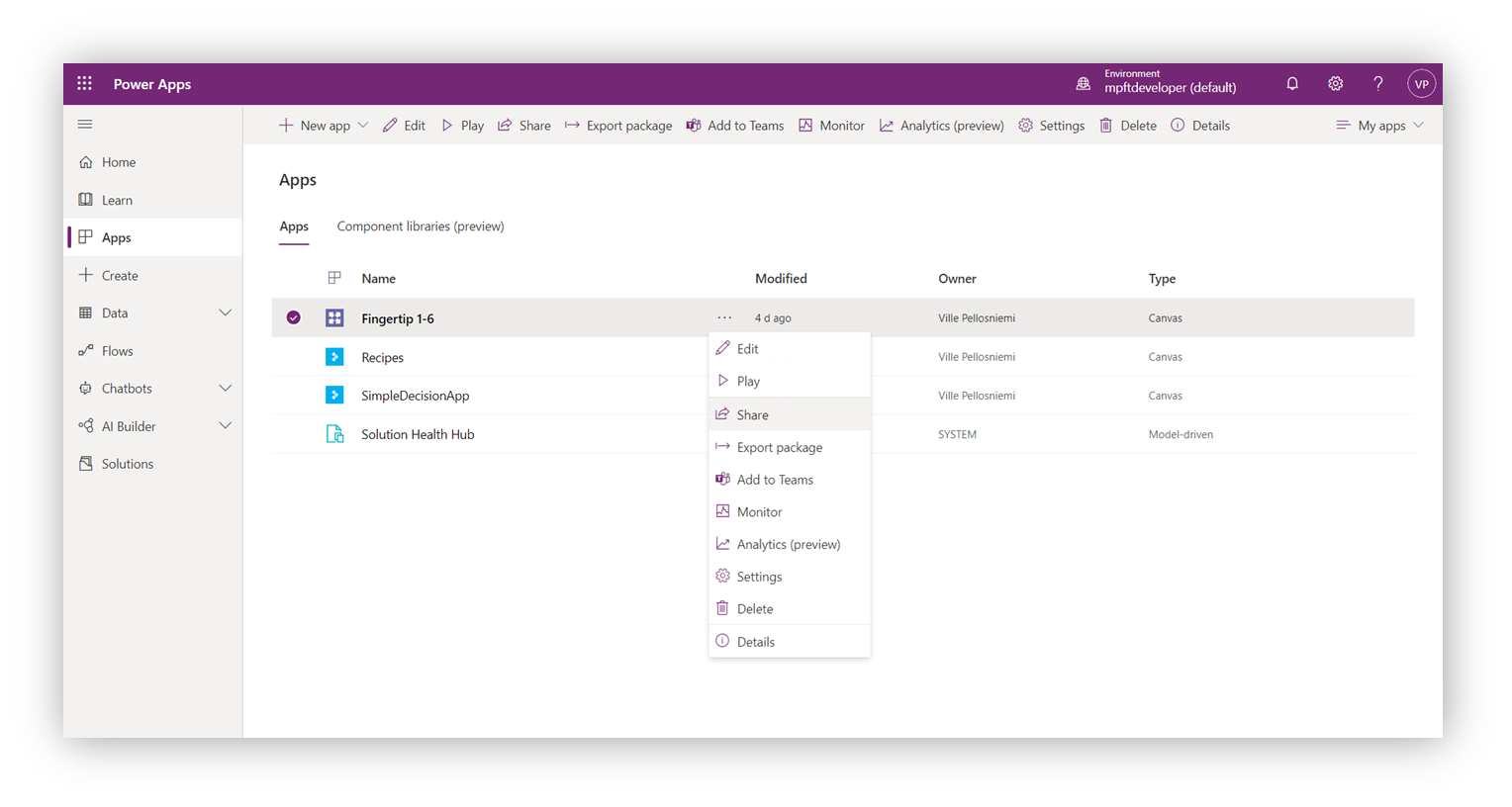Deselect the Fingertip 1-6 row checkmark
The width and height of the screenshot is (1512, 807).
pyautogui.click(x=294, y=318)
